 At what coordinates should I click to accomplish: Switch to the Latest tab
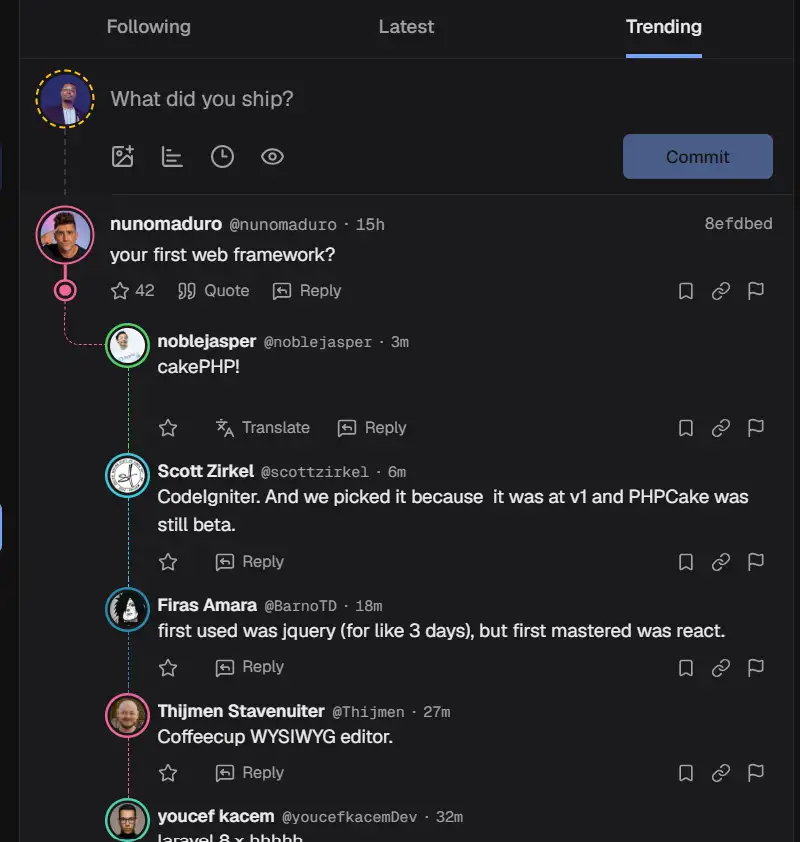coord(406,27)
